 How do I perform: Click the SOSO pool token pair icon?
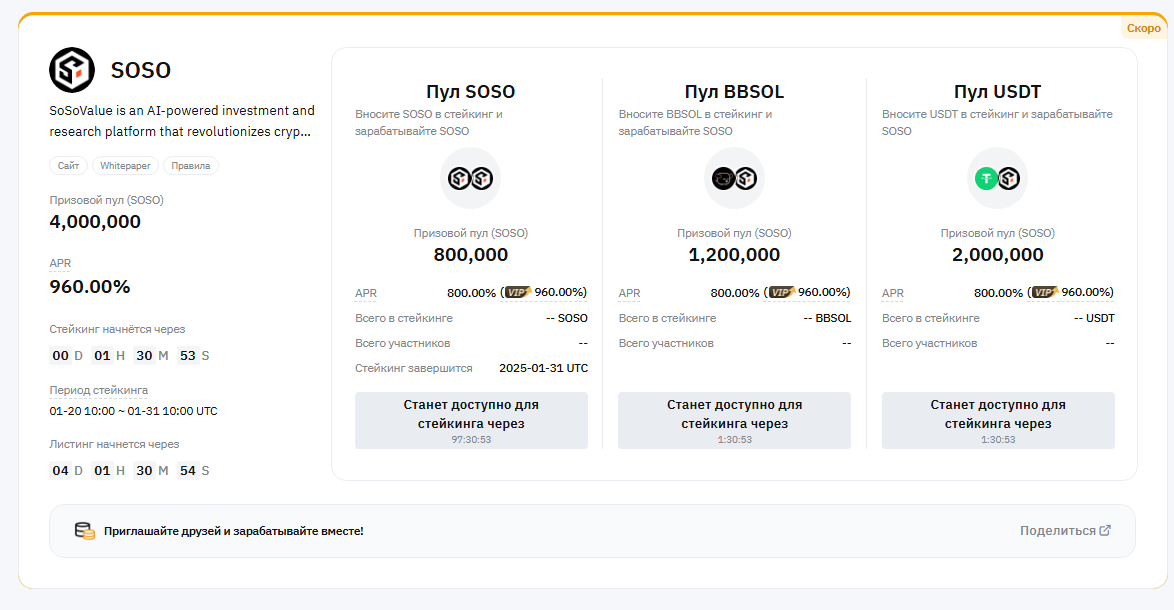pos(470,178)
